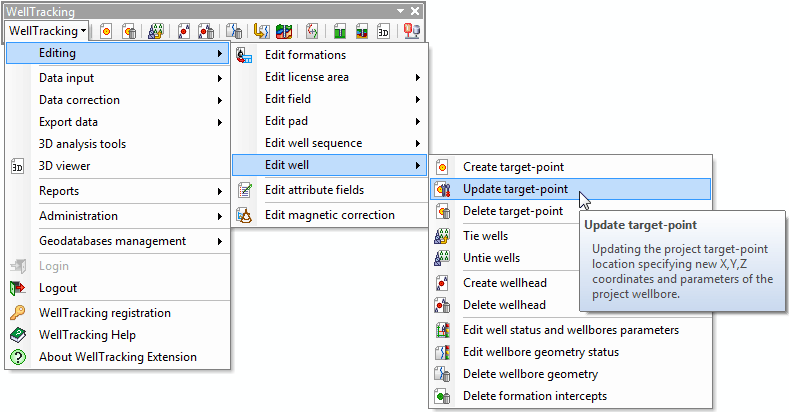Open the WellTracking dropdown menu button
789x412 pixels.
coord(47,31)
